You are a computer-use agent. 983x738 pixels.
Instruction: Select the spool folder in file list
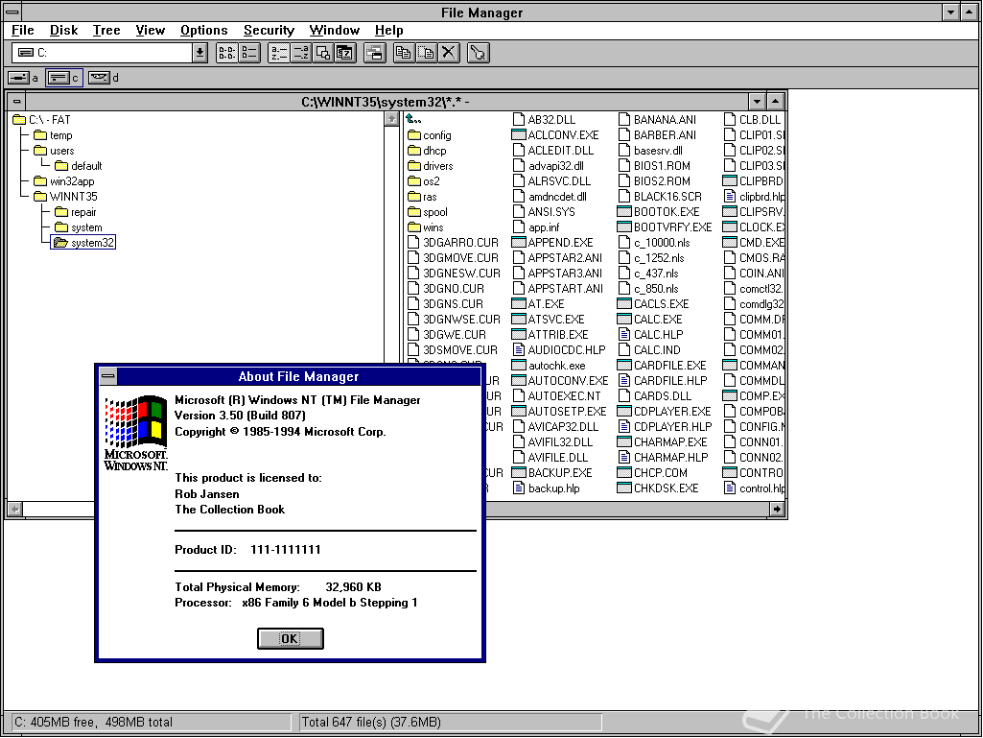[x=428, y=212]
